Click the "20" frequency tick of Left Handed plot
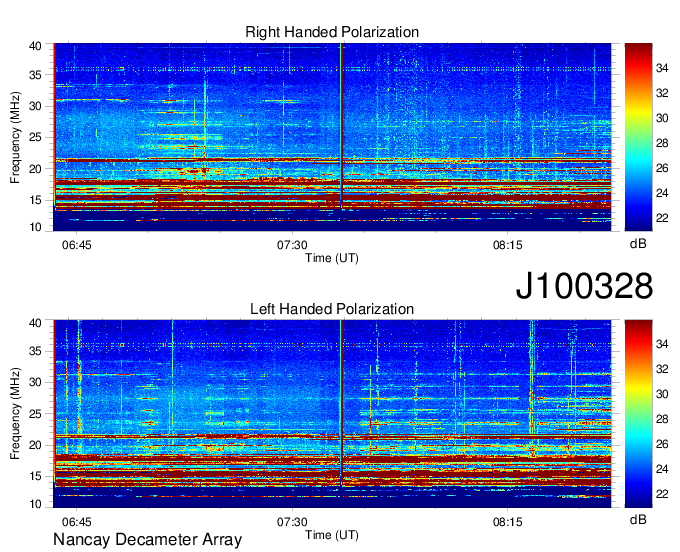This screenshot has height=552, width=680. click(x=35, y=445)
